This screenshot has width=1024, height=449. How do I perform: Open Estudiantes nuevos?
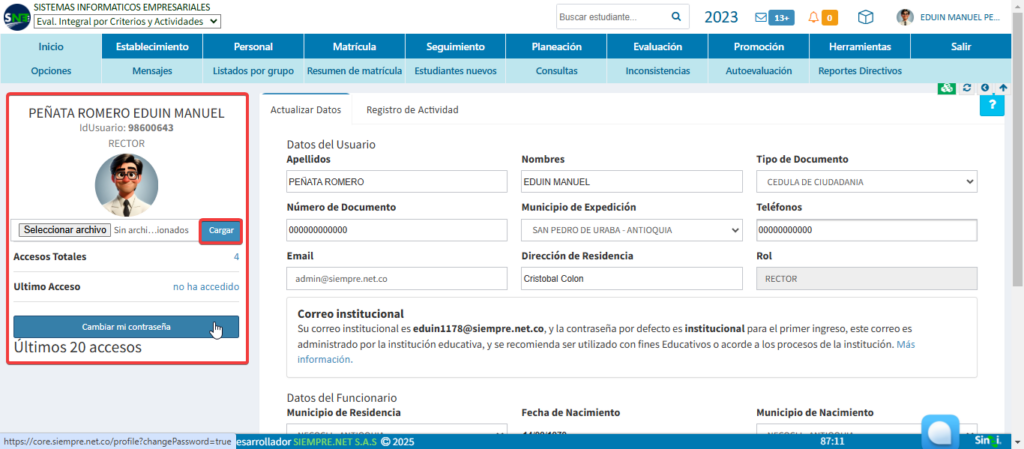tap(455, 70)
